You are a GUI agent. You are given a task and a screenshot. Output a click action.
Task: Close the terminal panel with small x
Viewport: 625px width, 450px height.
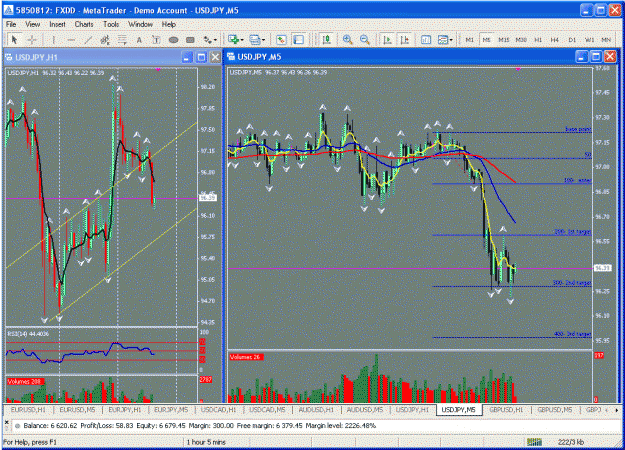coord(6,421)
